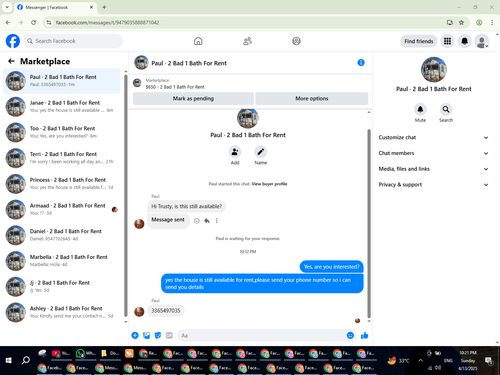Open a new browser tab
Screen dimensions: 500x375
[x=104, y=7]
